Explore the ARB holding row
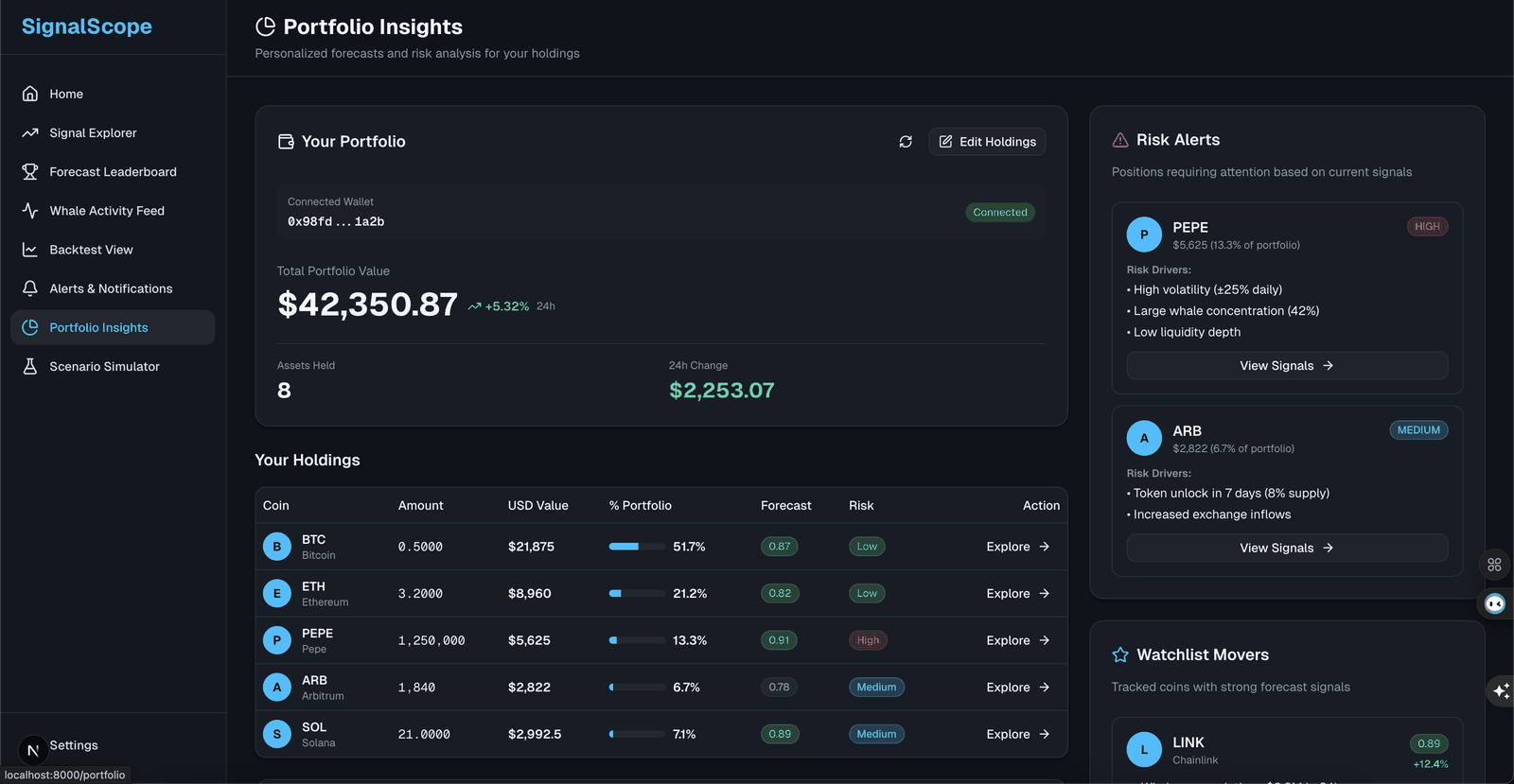Screen dimensions: 1514x784 1018,688
